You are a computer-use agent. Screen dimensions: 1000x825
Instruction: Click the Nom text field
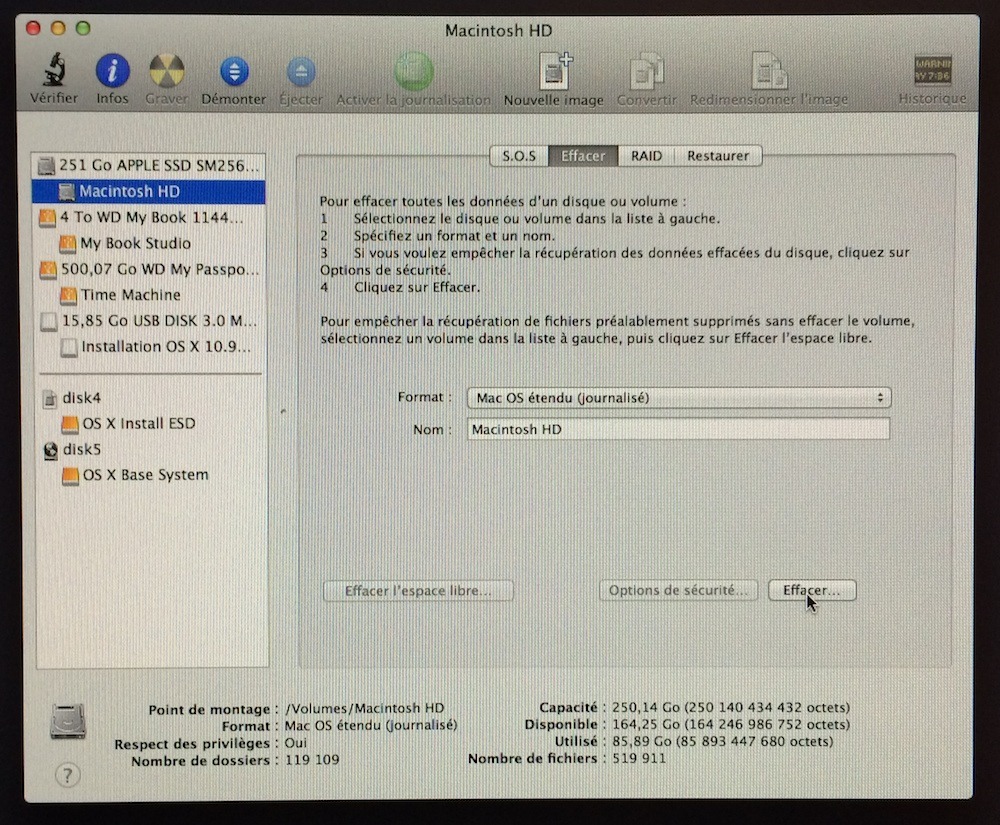tap(679, 429)
